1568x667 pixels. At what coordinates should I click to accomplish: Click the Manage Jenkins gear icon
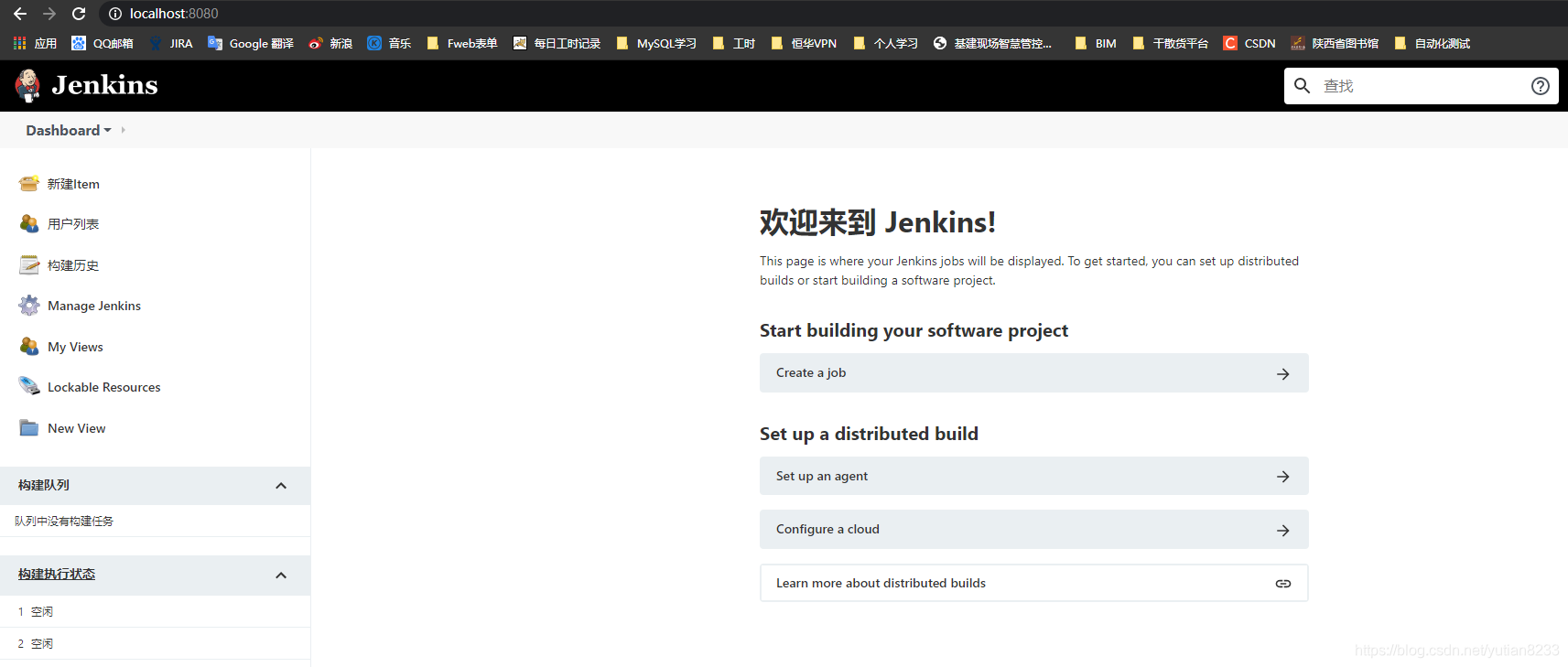pos(29,305)
